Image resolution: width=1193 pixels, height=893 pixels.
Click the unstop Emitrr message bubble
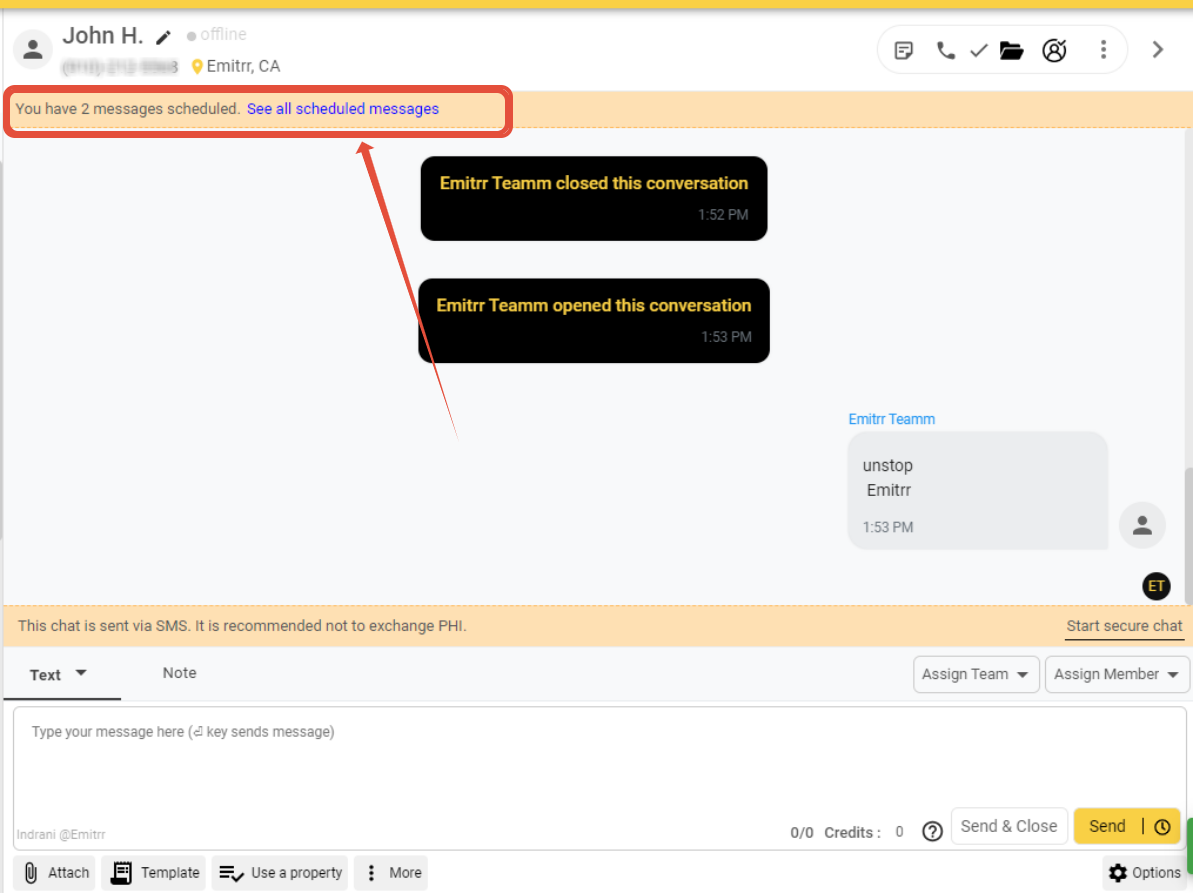coord(978,491)
